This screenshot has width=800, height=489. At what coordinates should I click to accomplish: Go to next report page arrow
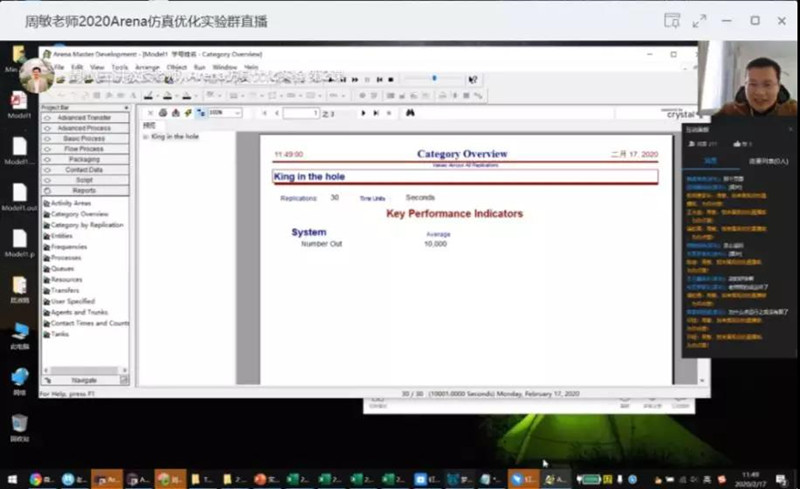click(363, 113)
